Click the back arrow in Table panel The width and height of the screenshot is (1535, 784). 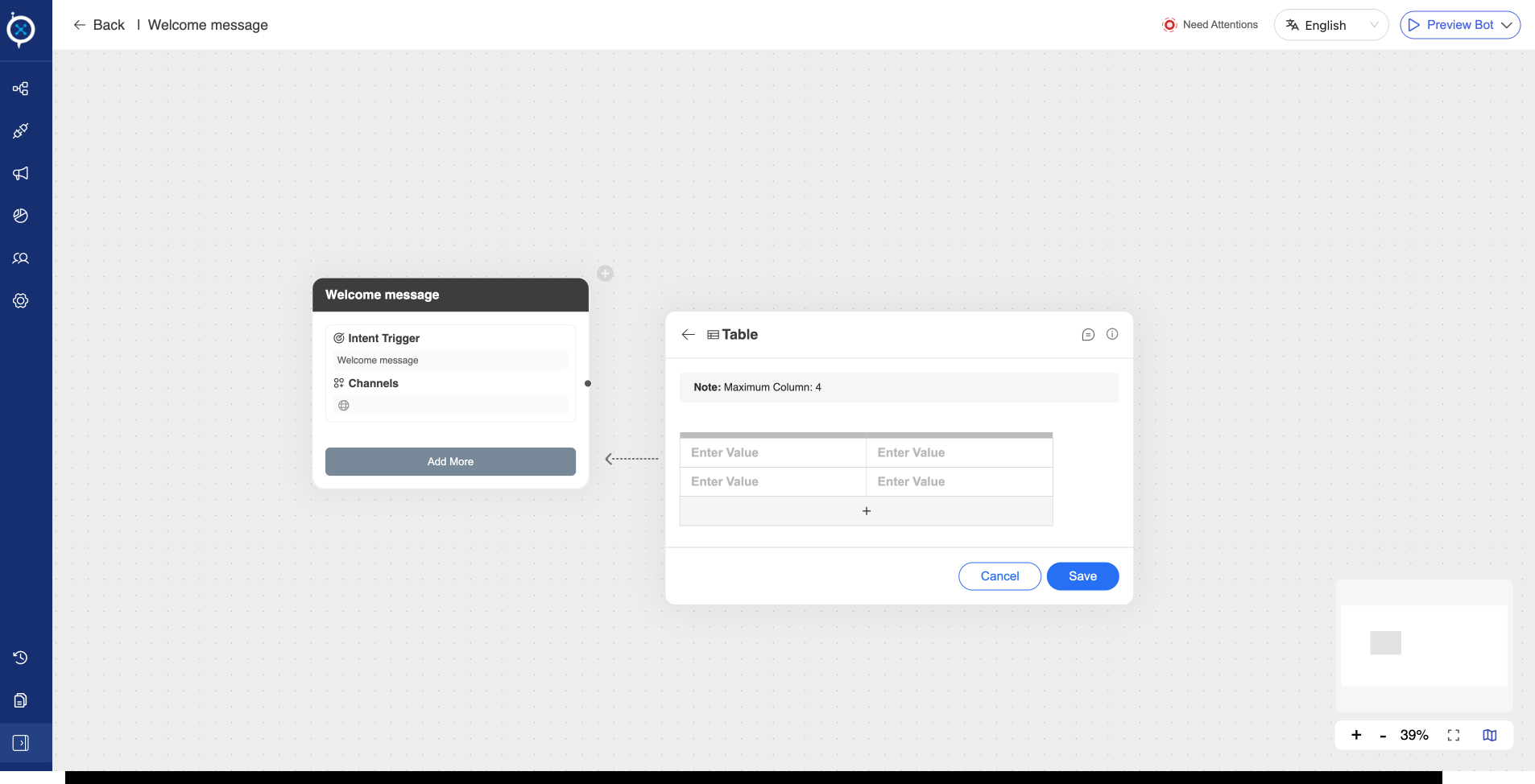click(x=688, y=335)
